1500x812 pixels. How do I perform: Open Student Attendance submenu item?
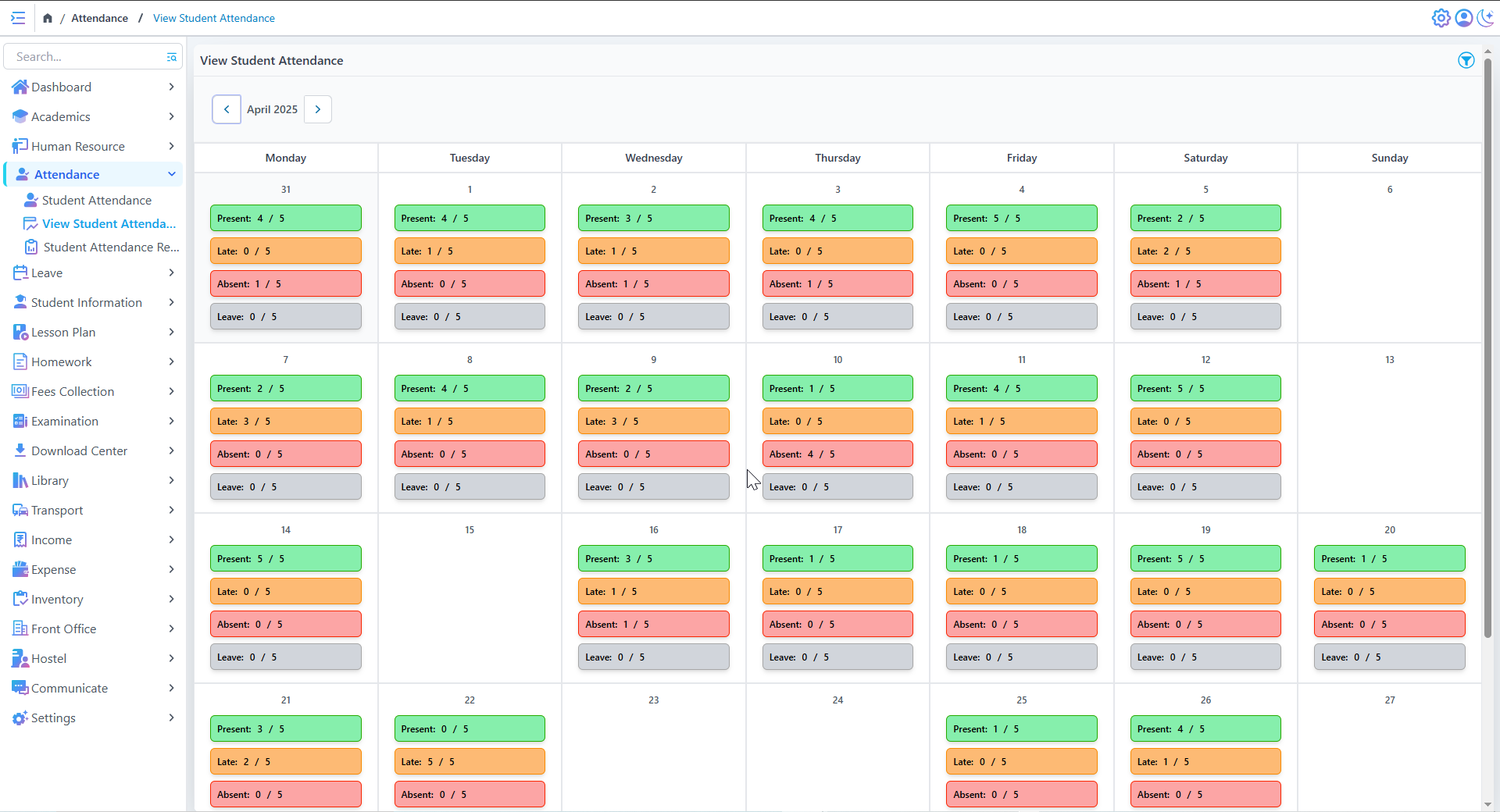96,201
